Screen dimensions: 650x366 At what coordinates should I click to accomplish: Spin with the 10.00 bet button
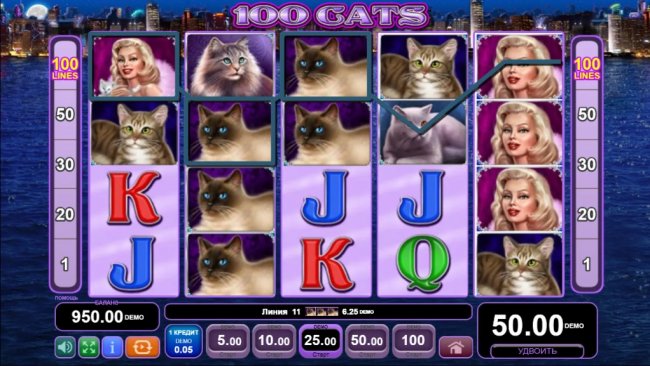[274, 342]
